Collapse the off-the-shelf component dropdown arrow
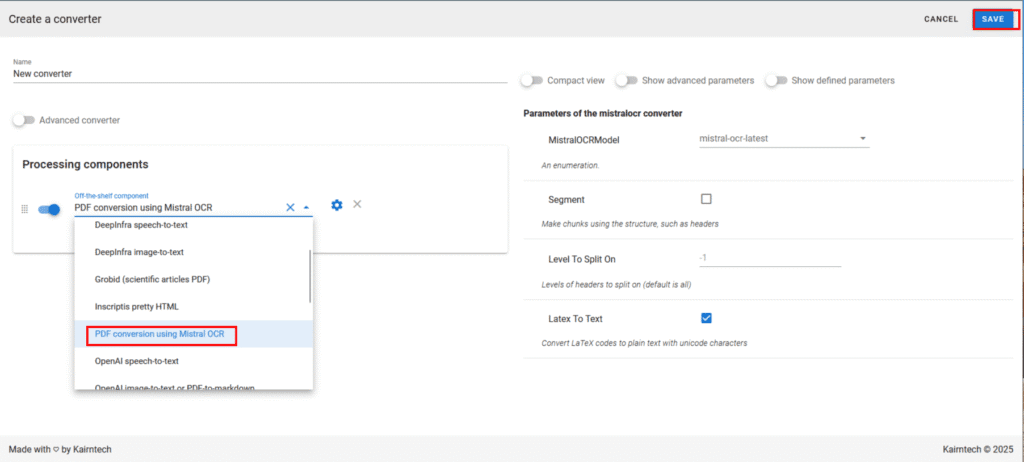The height and width of the screenshot is (462, 1024). click(x=306, y=208)
